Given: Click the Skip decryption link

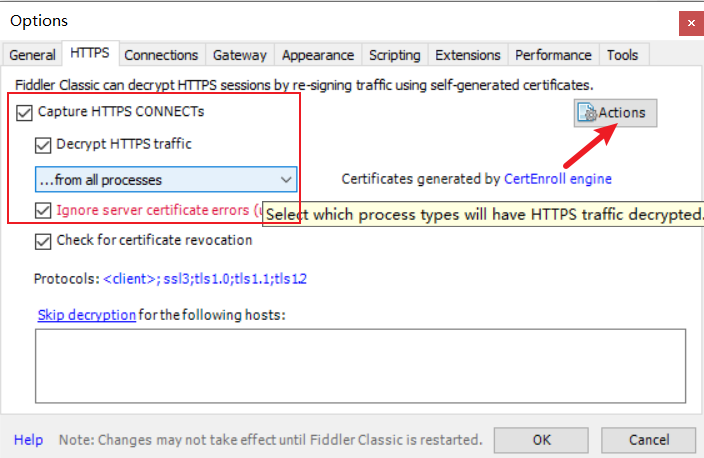Looking at the screenshot, I should pos(86,314).
